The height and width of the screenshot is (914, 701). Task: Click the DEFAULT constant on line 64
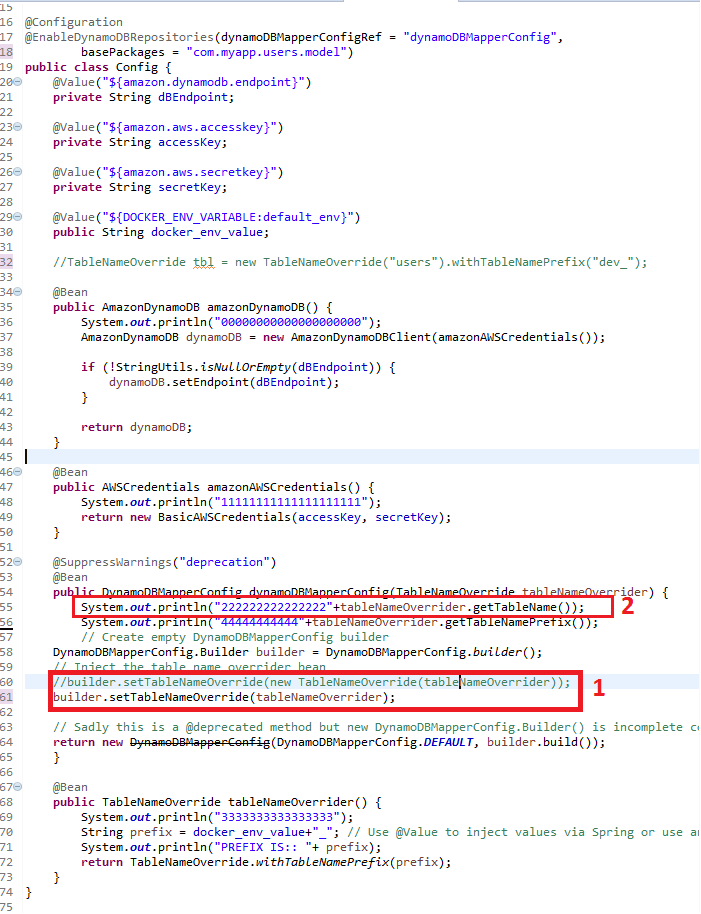448,743
